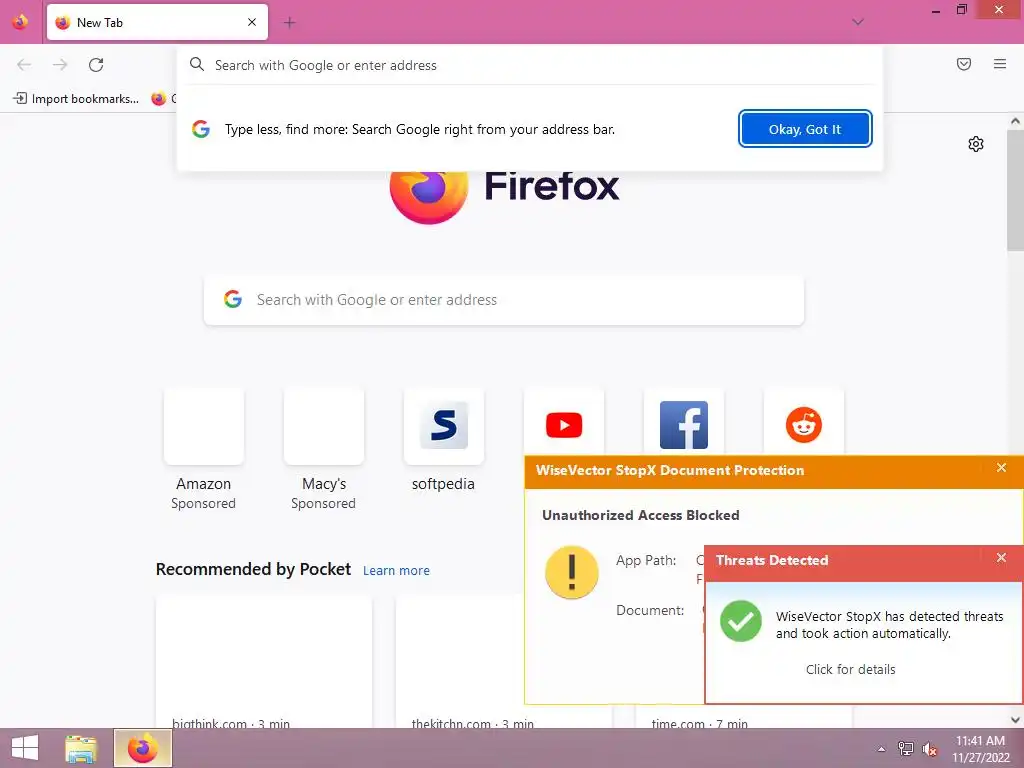This screenshot has width=1024, height=768.
Task: Click the 'Unauthorized Access Blocked' heading
Action: coord(641,515)
